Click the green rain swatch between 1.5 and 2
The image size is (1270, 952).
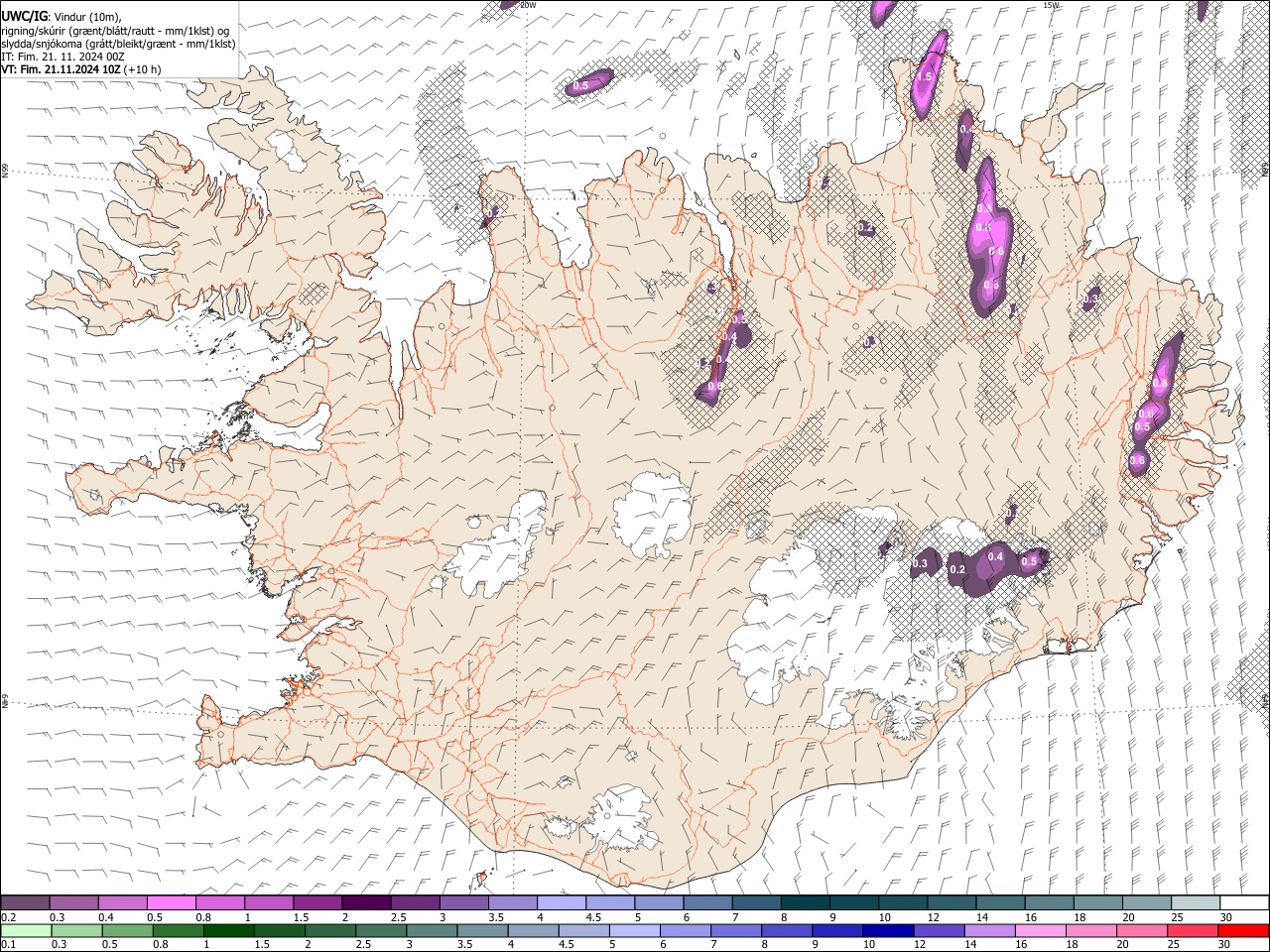coord(279,930)
